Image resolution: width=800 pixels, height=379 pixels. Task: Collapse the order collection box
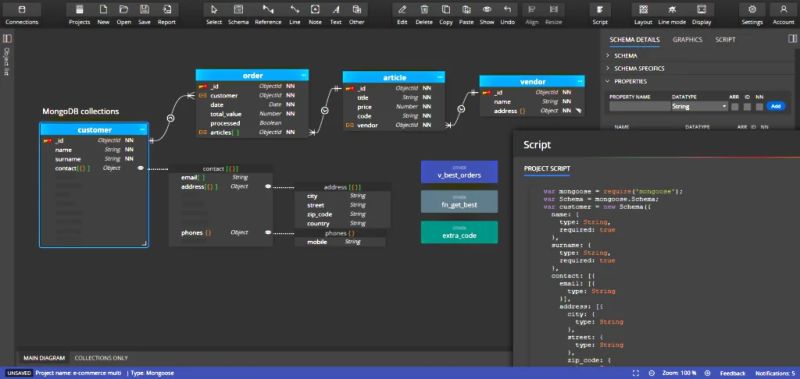click(304, 75)
